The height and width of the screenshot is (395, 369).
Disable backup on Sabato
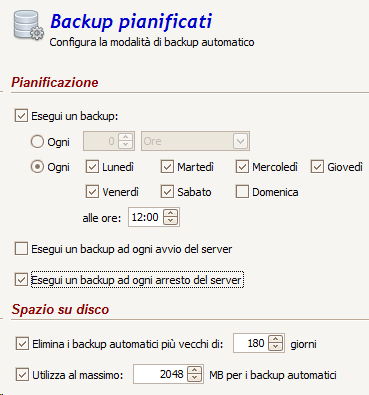pos(167,192)
